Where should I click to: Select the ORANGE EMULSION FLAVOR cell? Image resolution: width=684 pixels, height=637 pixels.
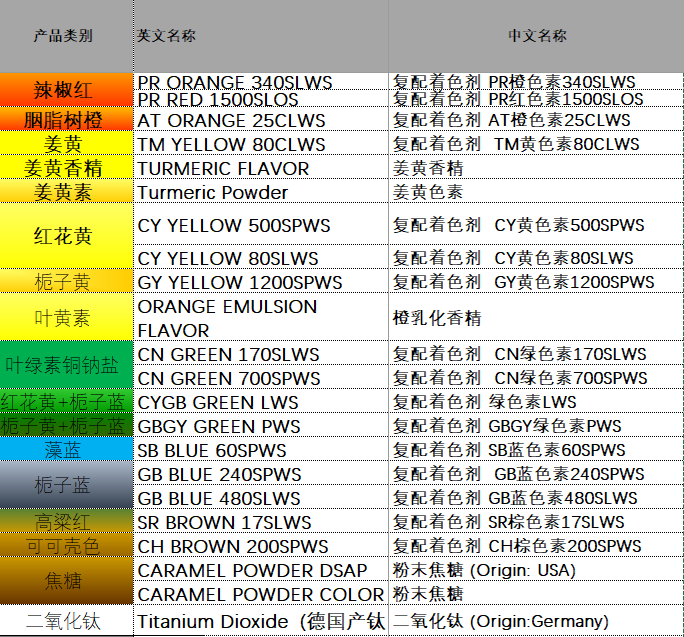[x=261, y=317]
